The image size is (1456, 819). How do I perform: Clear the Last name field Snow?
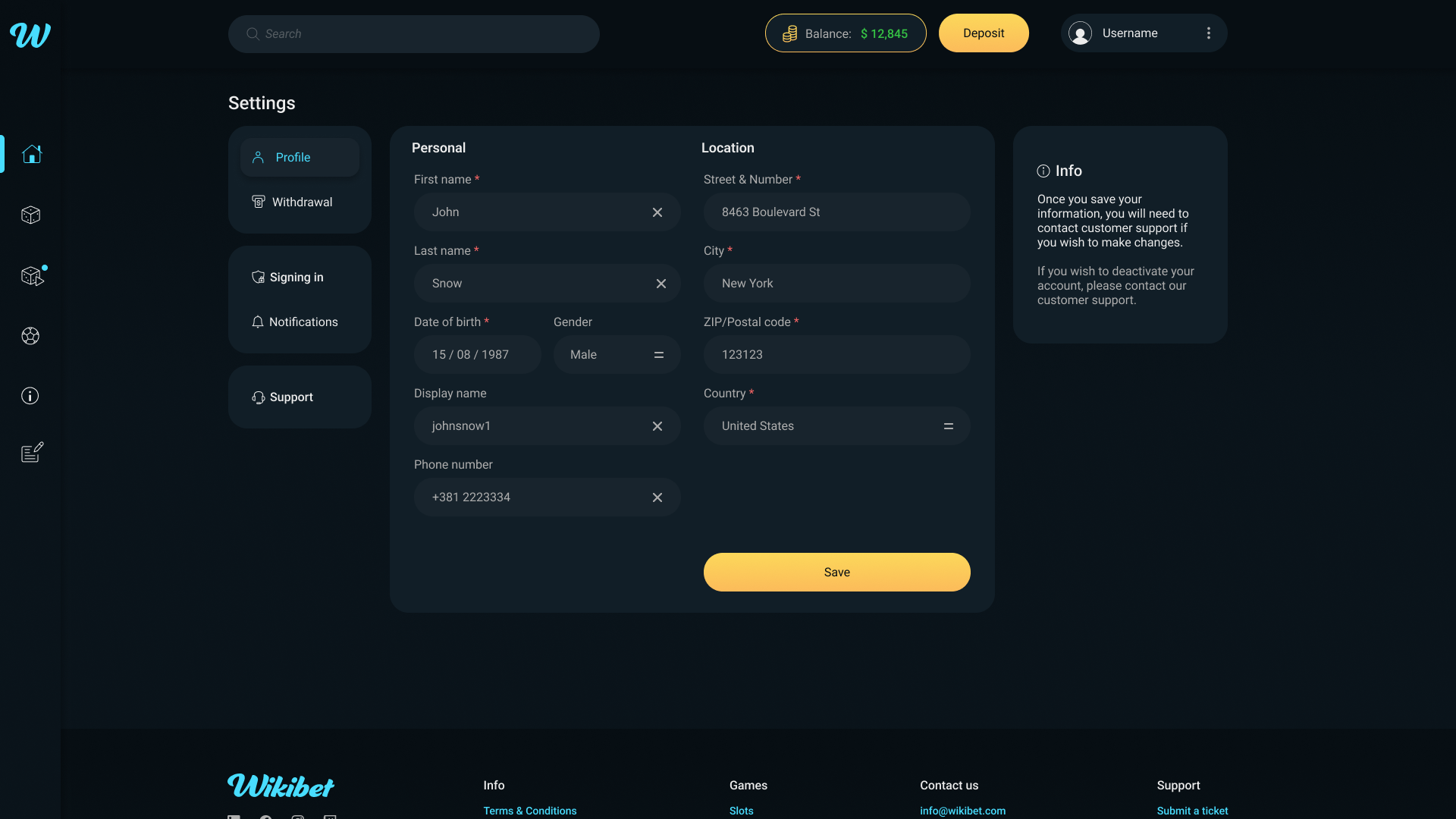(x=661, y=284)
